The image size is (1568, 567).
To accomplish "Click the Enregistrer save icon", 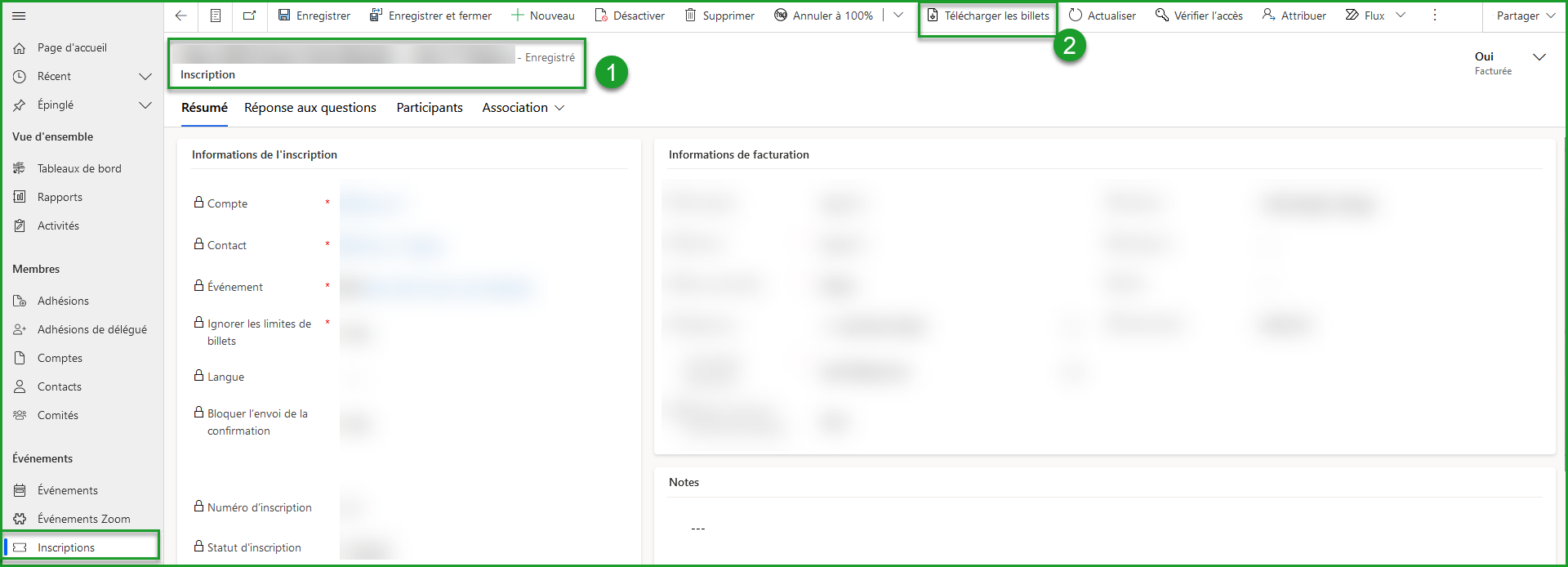I will point(284,16).
